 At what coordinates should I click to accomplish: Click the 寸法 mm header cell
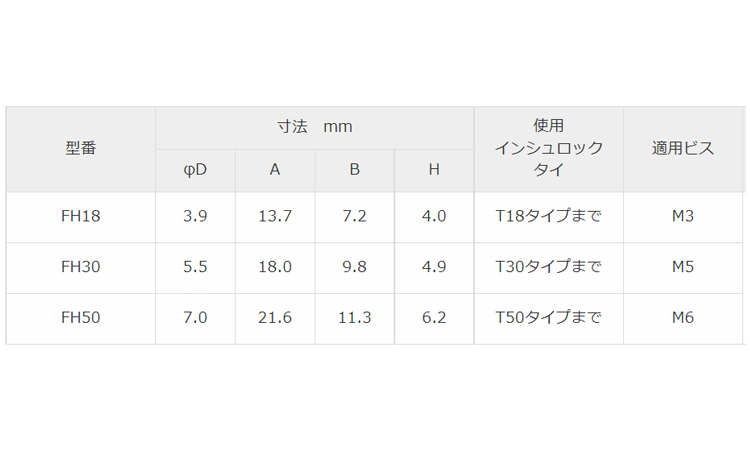(x=315, y=128)
